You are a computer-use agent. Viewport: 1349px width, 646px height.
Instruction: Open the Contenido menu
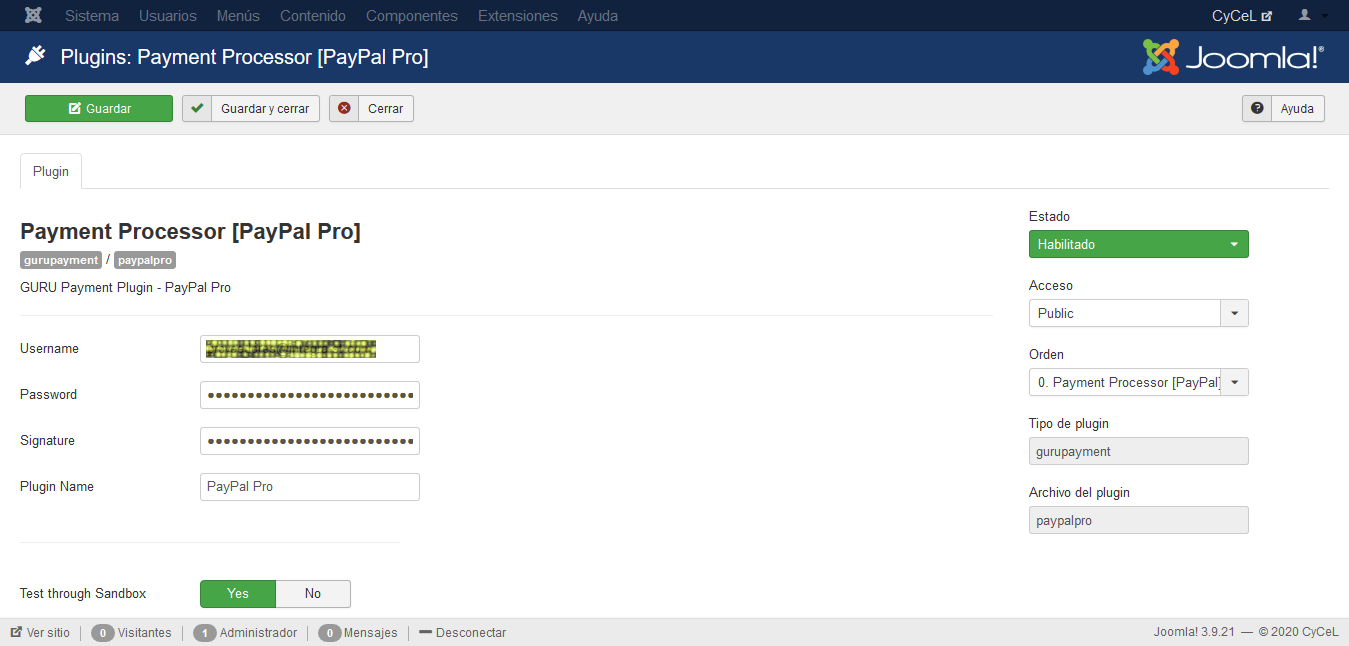[x=313, y=16]
